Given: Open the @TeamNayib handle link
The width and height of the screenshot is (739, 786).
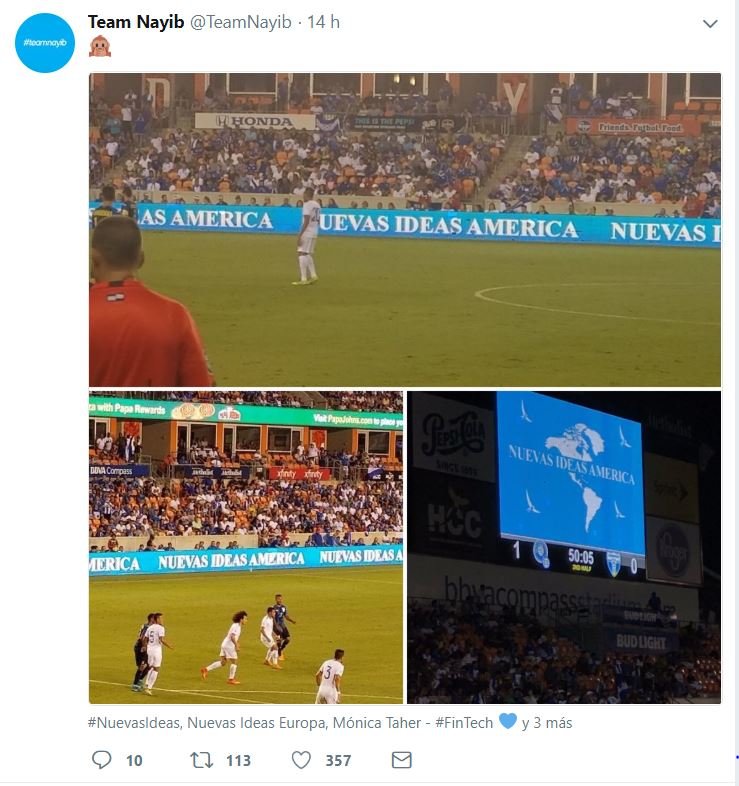Looking at the screenshot, I should point(240,22).
